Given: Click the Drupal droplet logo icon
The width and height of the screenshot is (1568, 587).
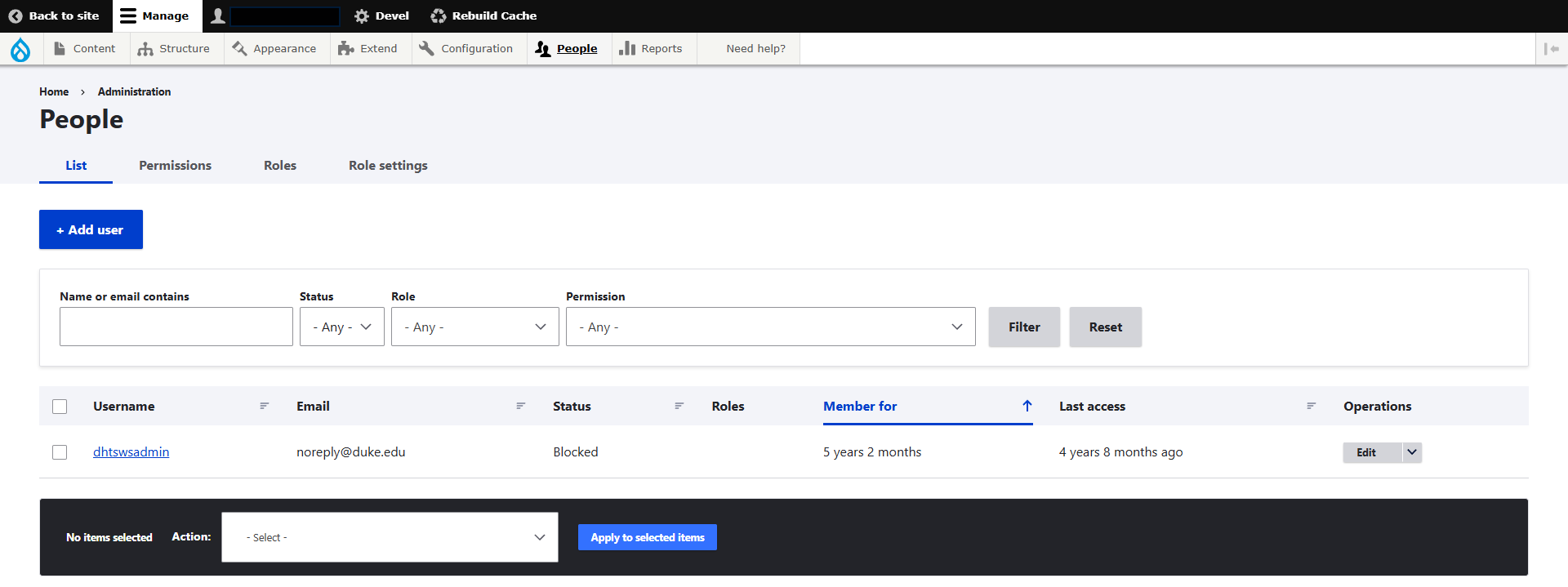Looking at the screenshot, I should click(20, 50).
